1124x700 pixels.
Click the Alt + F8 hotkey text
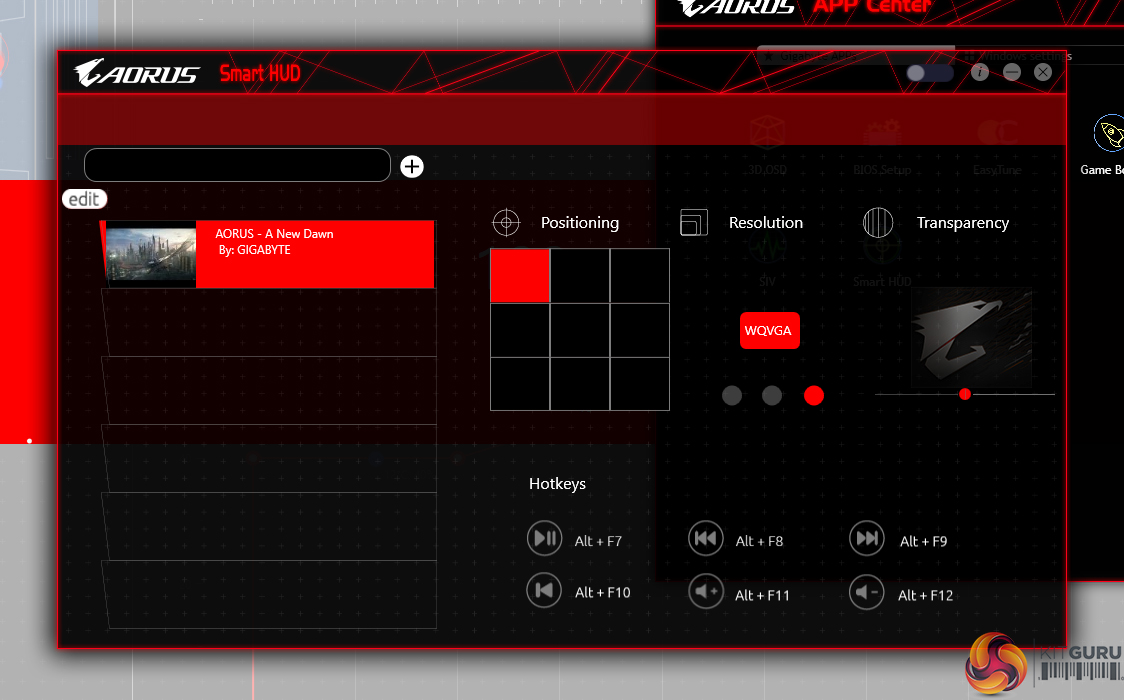759,541
